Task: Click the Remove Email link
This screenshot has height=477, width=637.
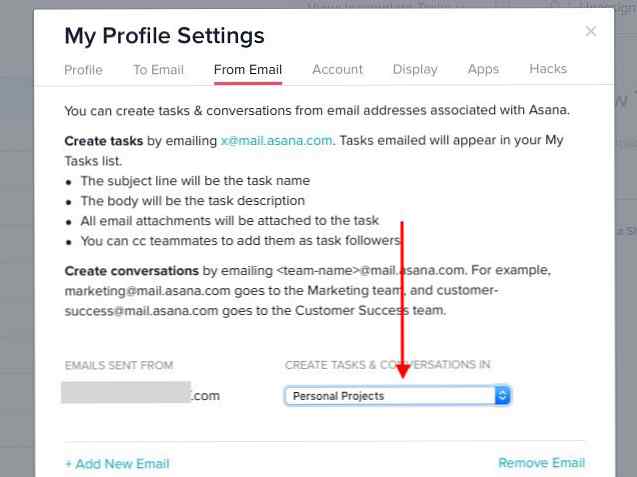Action: coord(542,463)
